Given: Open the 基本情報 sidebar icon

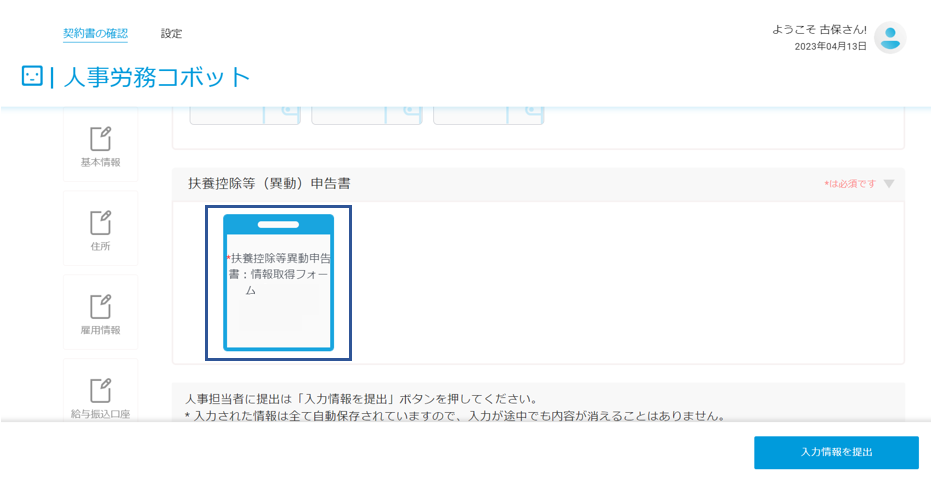Looking at the screenshot, I should (x=100, y=139).
